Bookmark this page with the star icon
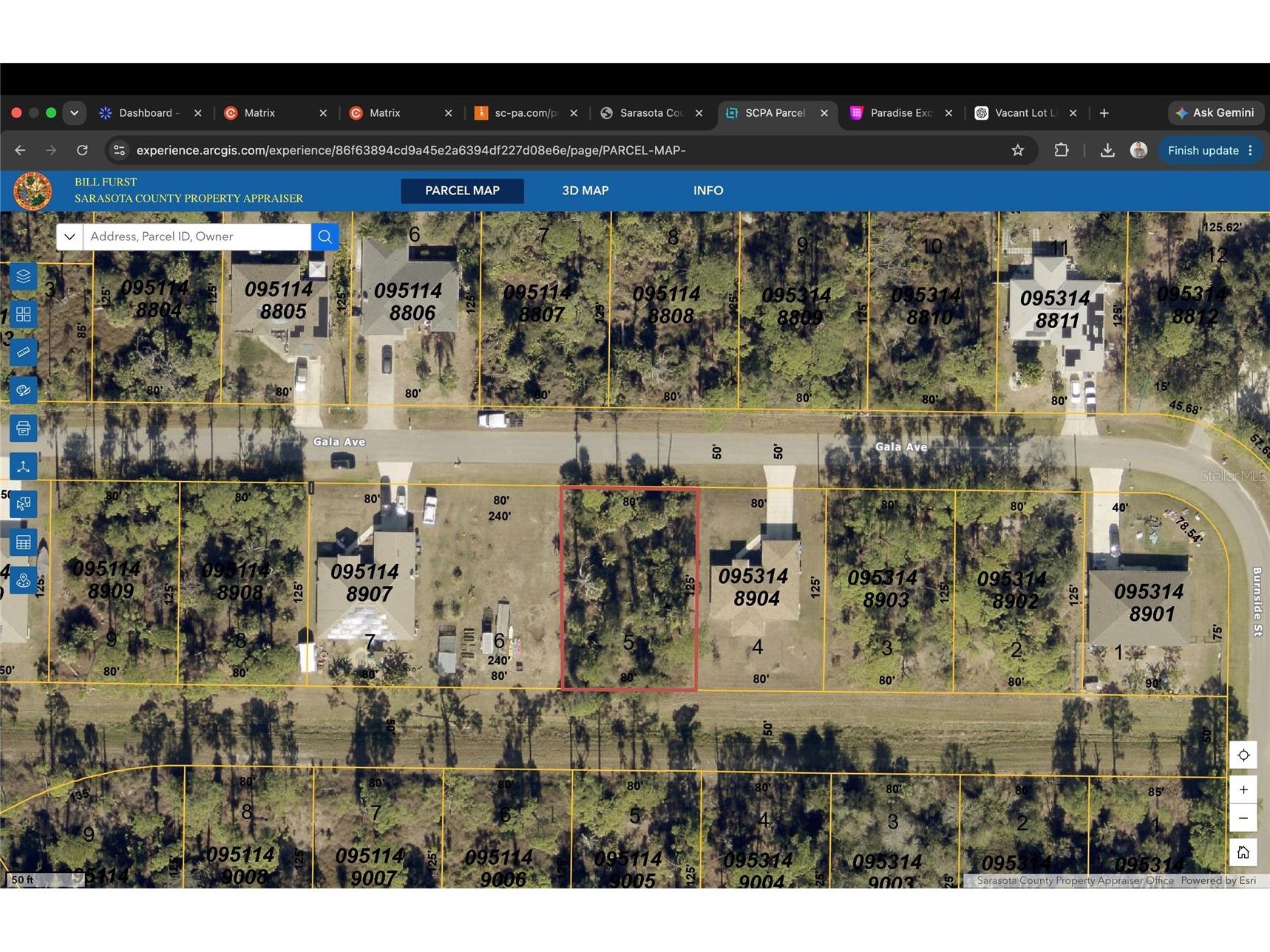1270x952 pixels. click(x=1018, y=150)
